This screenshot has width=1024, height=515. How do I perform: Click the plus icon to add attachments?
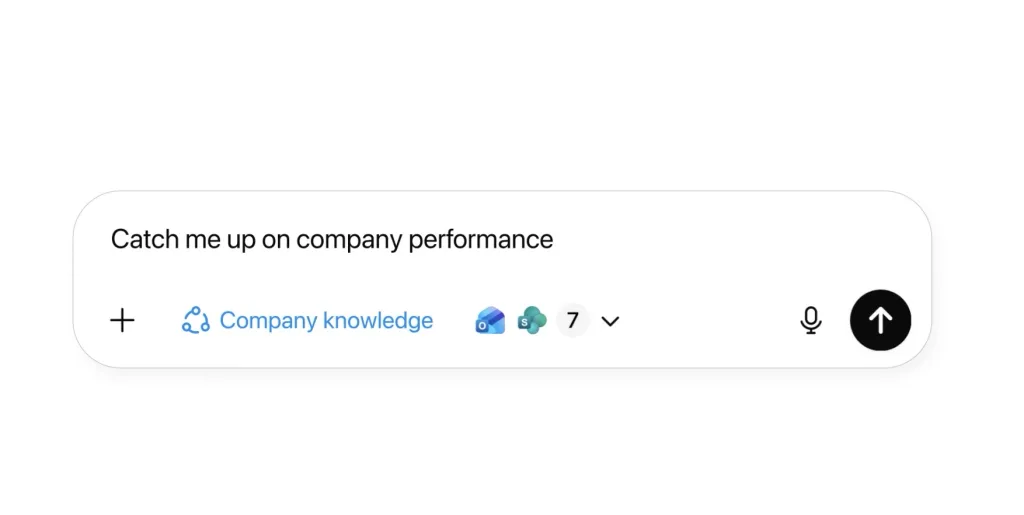(x=122, y=320)
